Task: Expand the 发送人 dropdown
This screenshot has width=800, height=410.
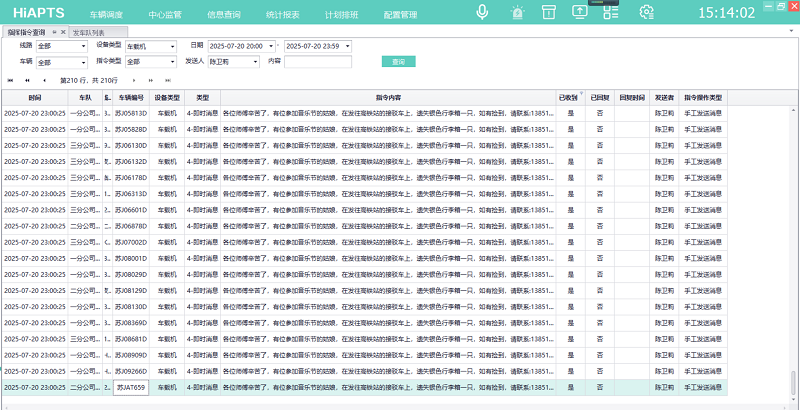Action: [256, 62]
